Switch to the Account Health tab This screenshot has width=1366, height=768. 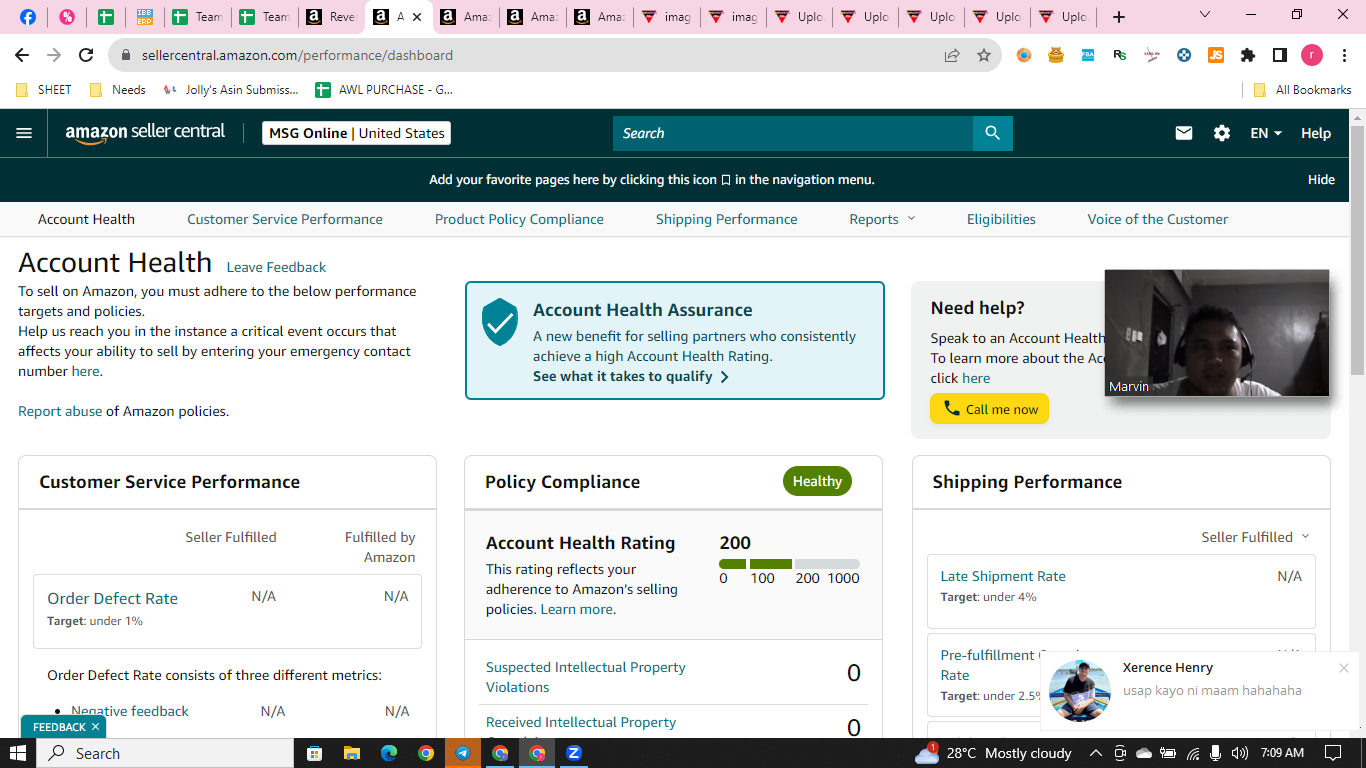[x=86, y=219]
